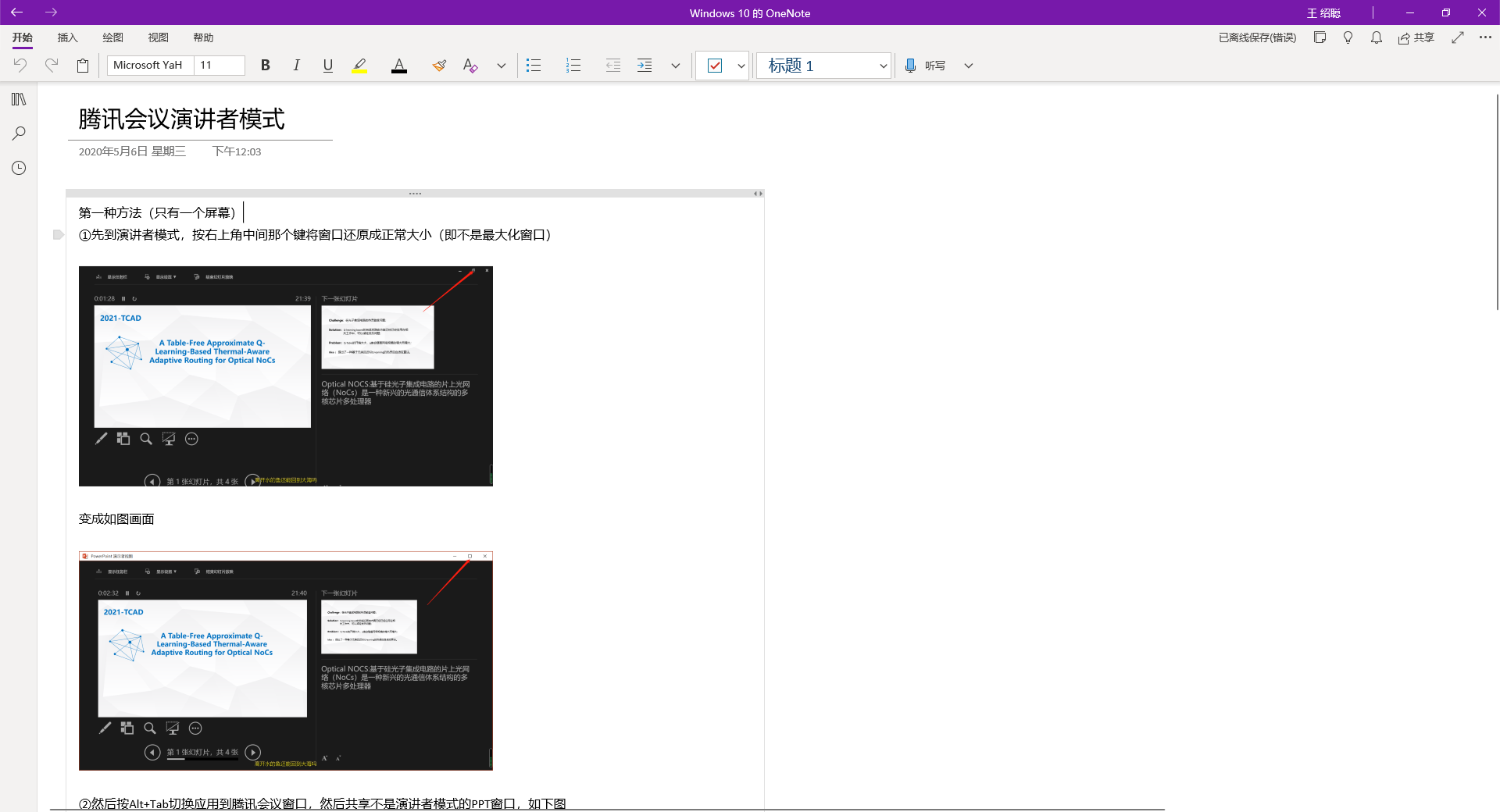1500x812 pixels.
Task: Toggle the to-do tag checkbox
Action: point(715,66)
